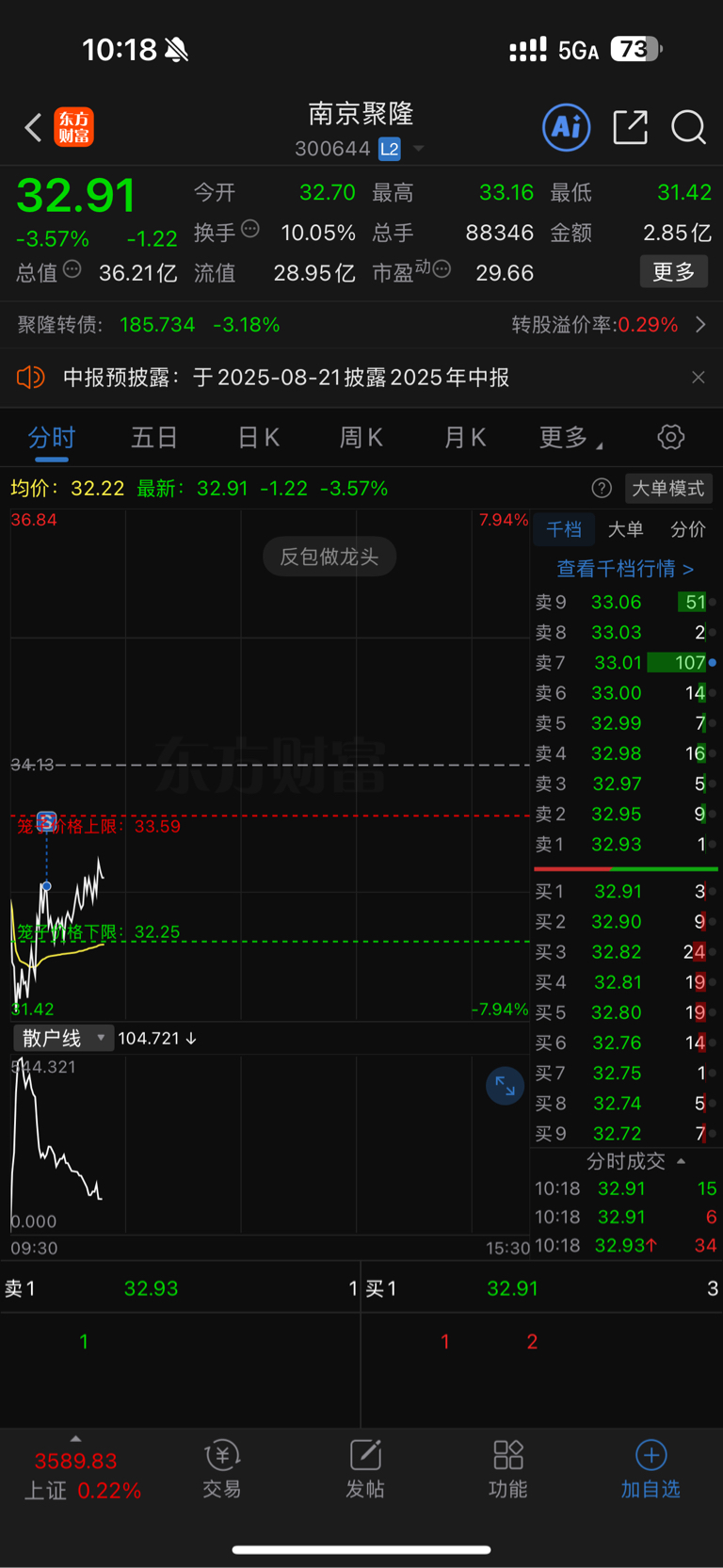Screen dimensions: 723x1568
Task: Tap the intraday price chart area
Action: (x=269, y=765)
